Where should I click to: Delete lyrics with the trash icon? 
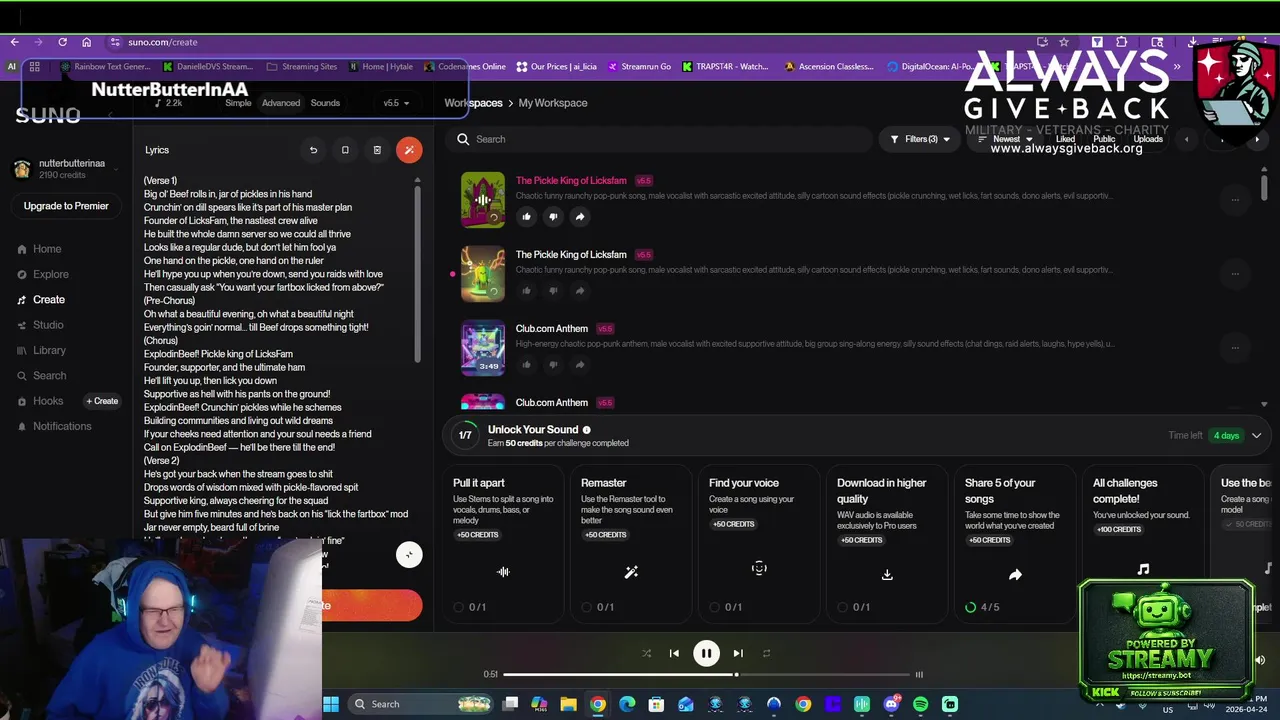point(377,150)
